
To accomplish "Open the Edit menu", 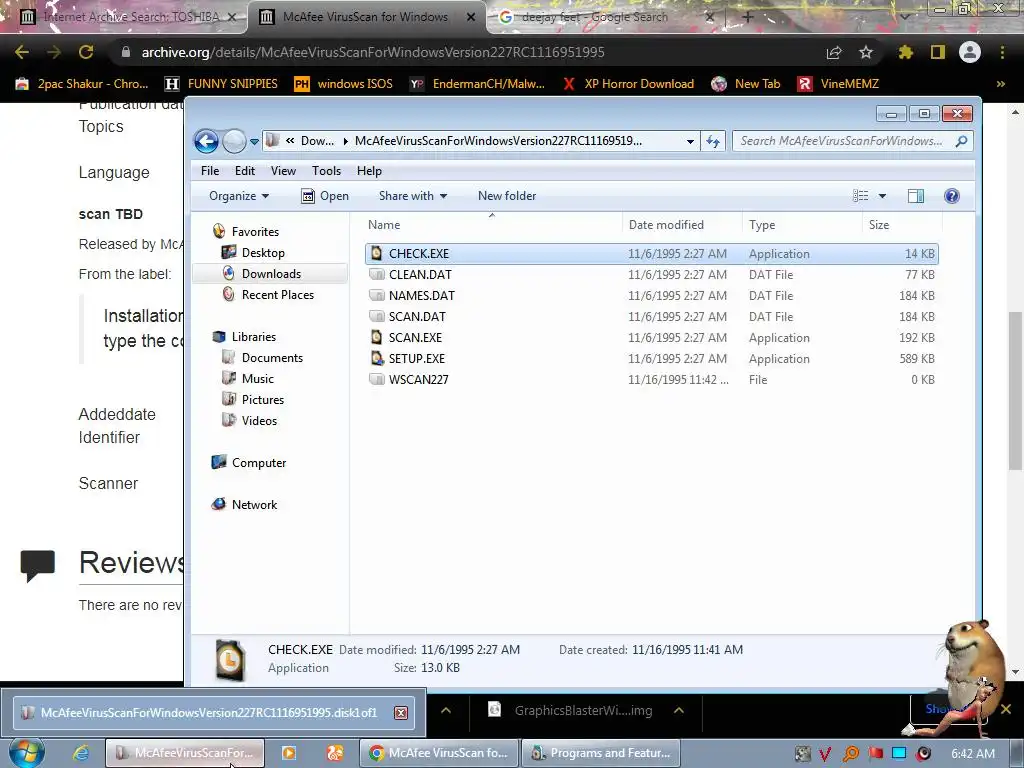I will (245, 170).
